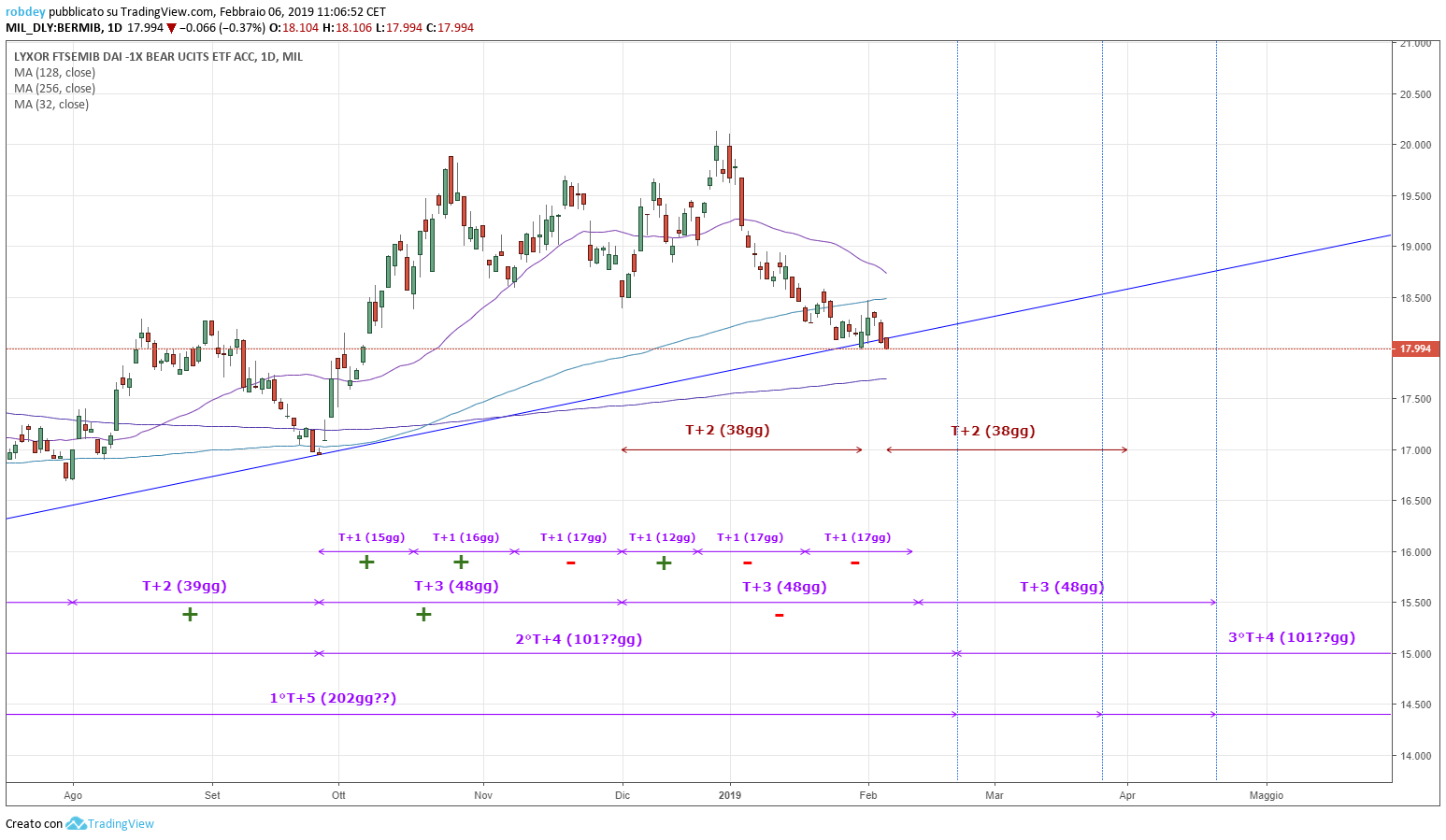Viewport: 1446px width, 840px height.
Task: Click the 3°T+4 (101??gg) cycle label
Action: click(1291, 637)
